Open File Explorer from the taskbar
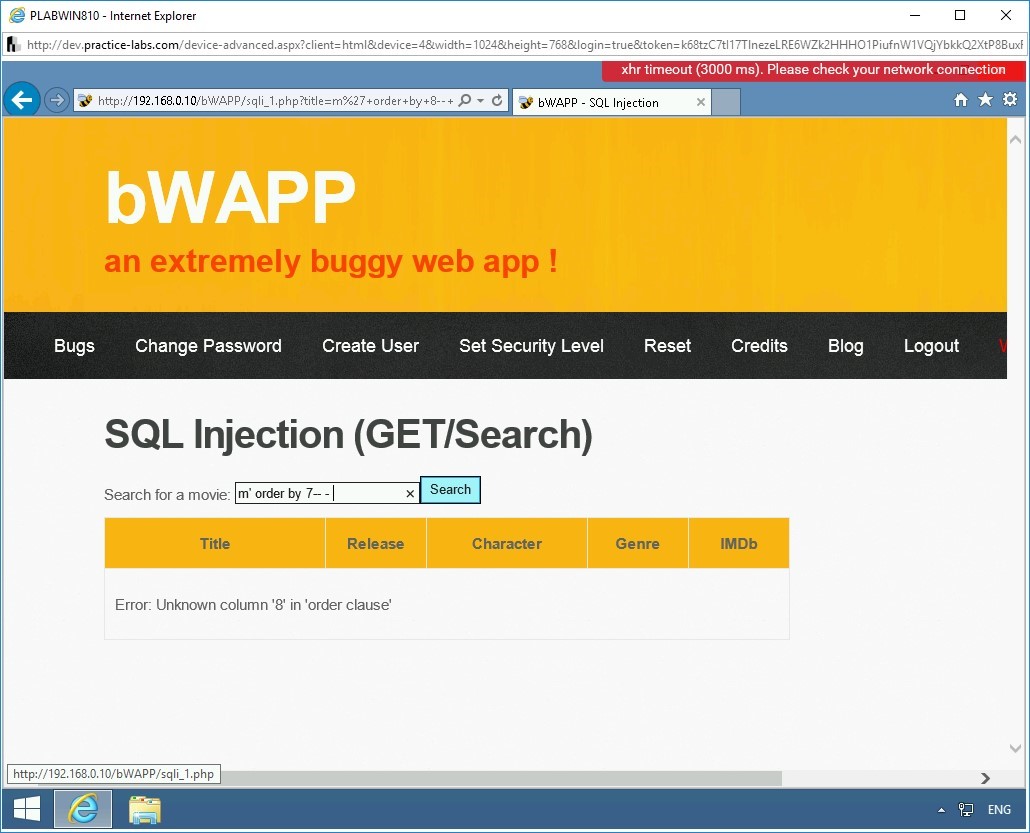 [x=144, y=809]
